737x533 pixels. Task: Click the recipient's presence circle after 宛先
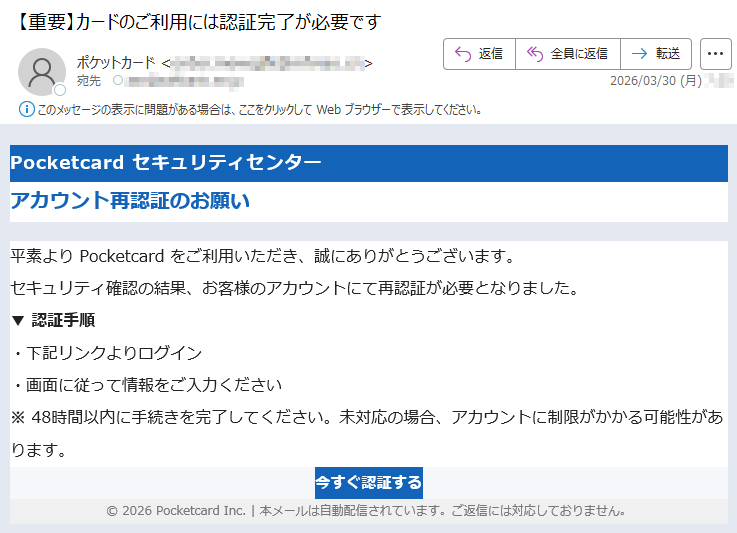point(118,80)
